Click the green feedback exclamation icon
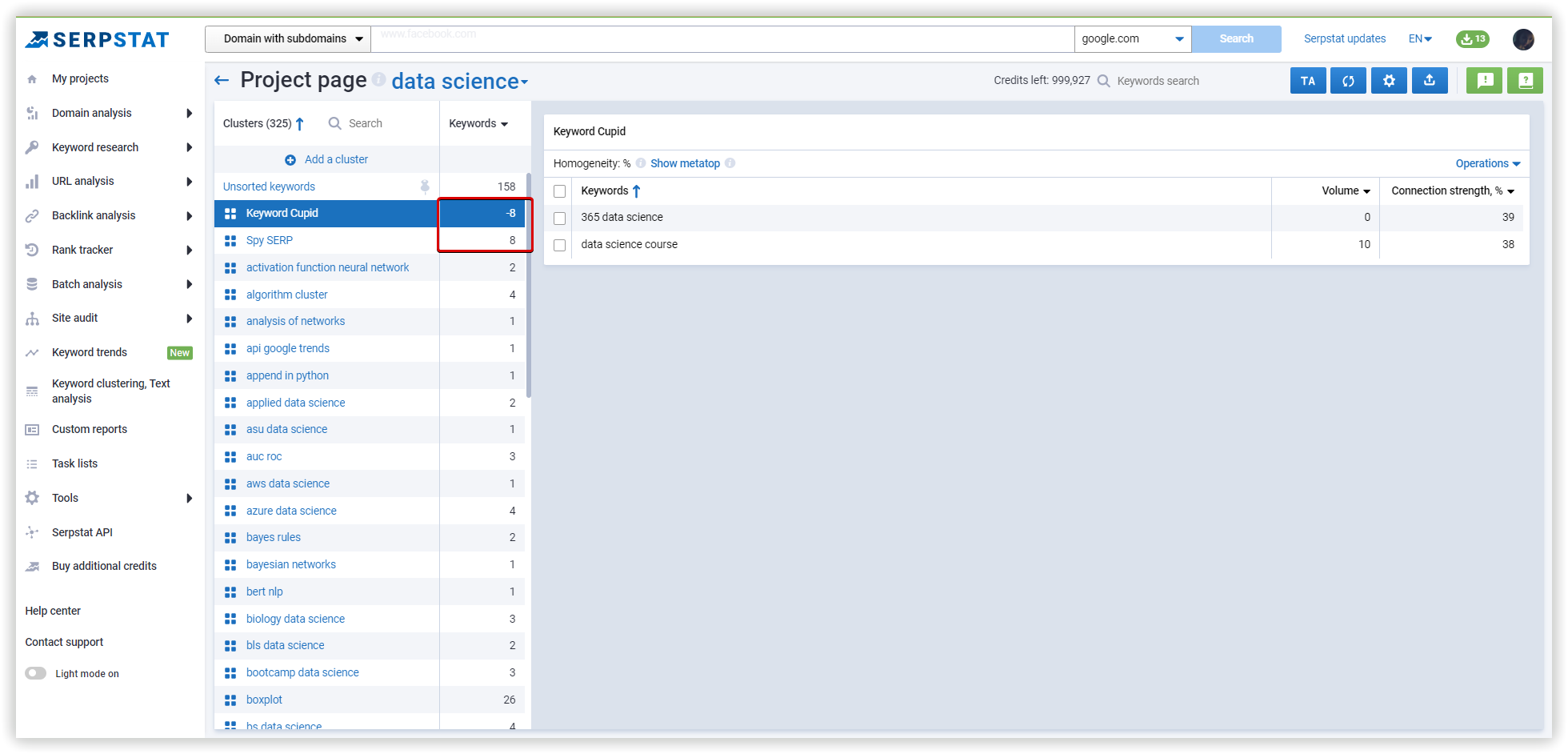Viewport: 1568px width, 754px height. pos(1485,81)
